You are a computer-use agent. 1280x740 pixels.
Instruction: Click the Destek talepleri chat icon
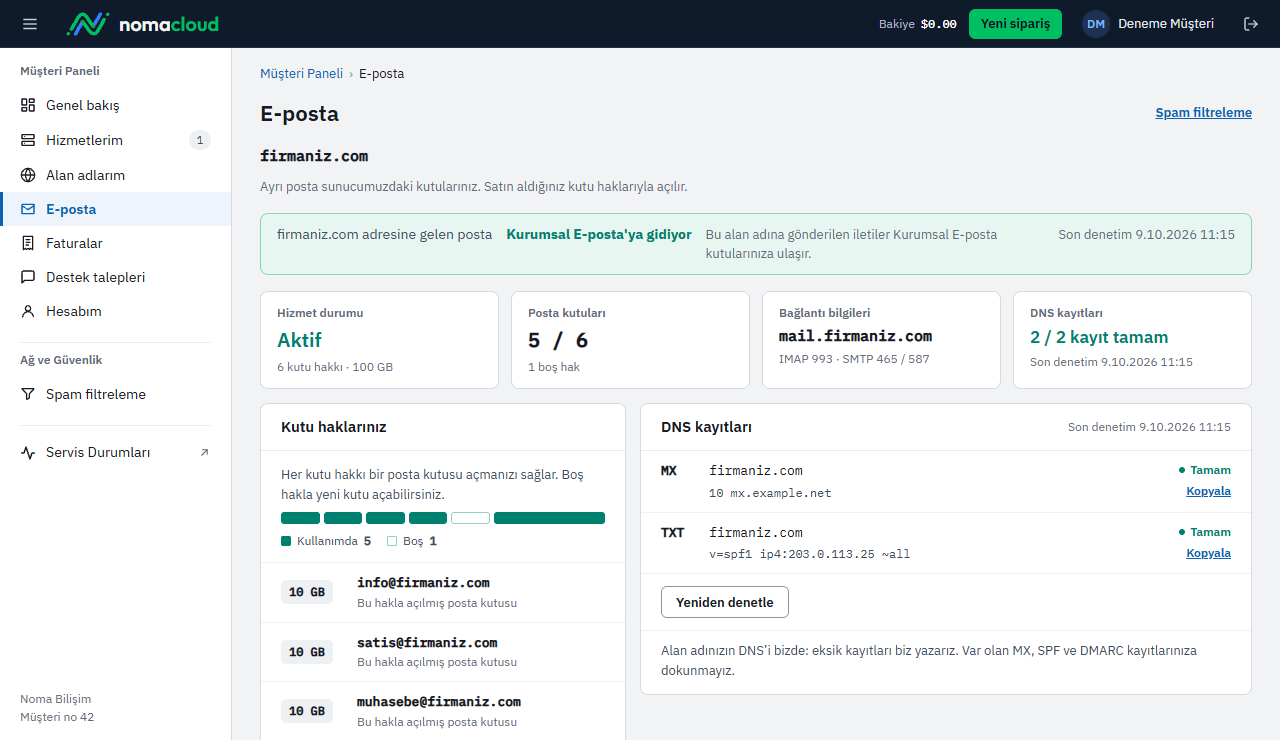(x=28, y=277)
